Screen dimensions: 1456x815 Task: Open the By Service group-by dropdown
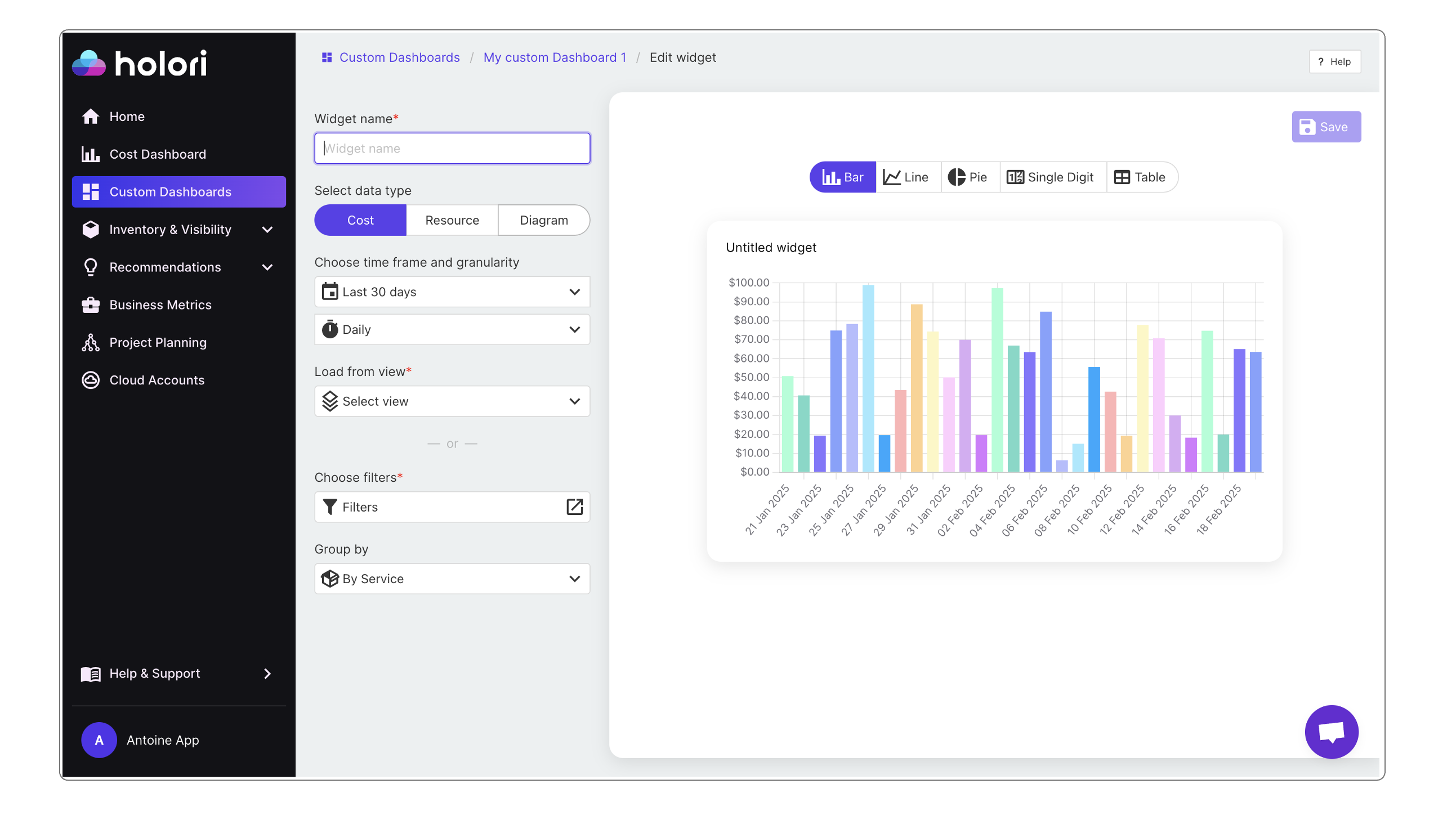click(452, 579)
